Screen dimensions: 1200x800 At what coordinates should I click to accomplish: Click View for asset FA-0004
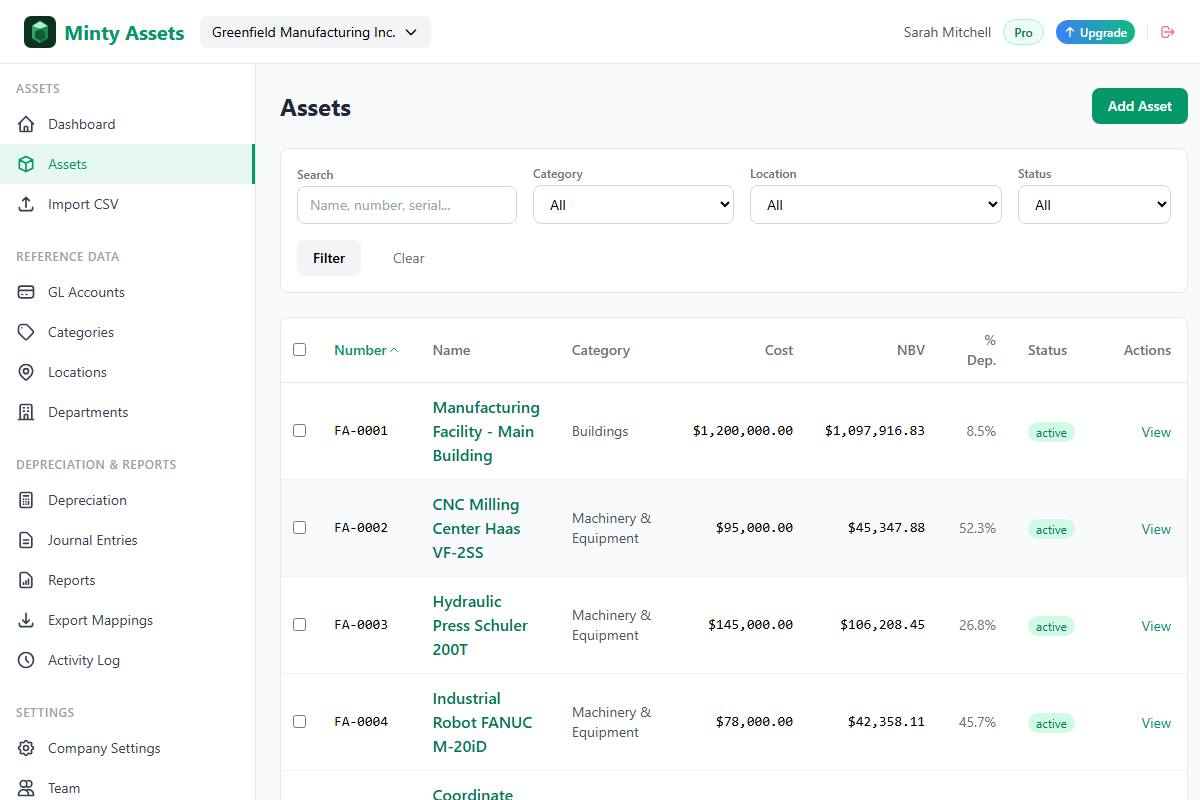[1156, 723]
